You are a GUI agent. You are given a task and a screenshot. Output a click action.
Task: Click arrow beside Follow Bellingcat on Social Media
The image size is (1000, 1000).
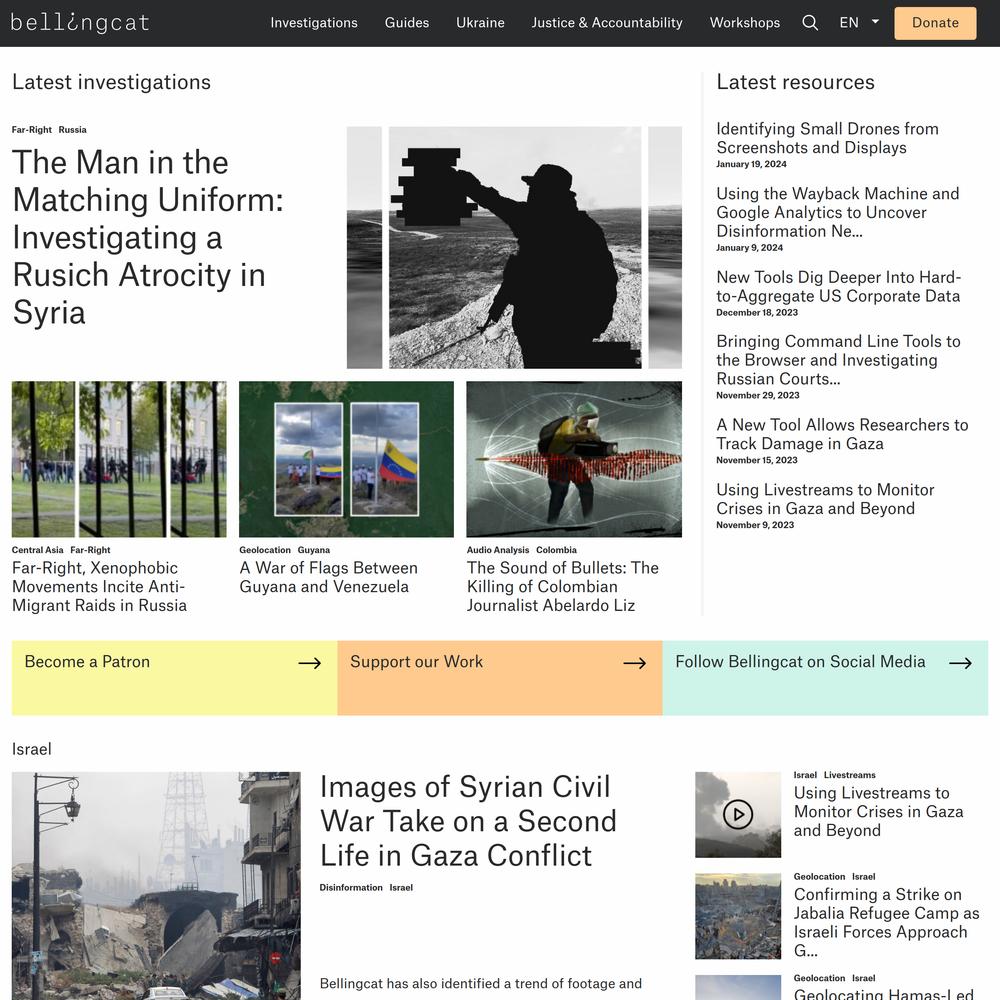click(x=960, y=663)
